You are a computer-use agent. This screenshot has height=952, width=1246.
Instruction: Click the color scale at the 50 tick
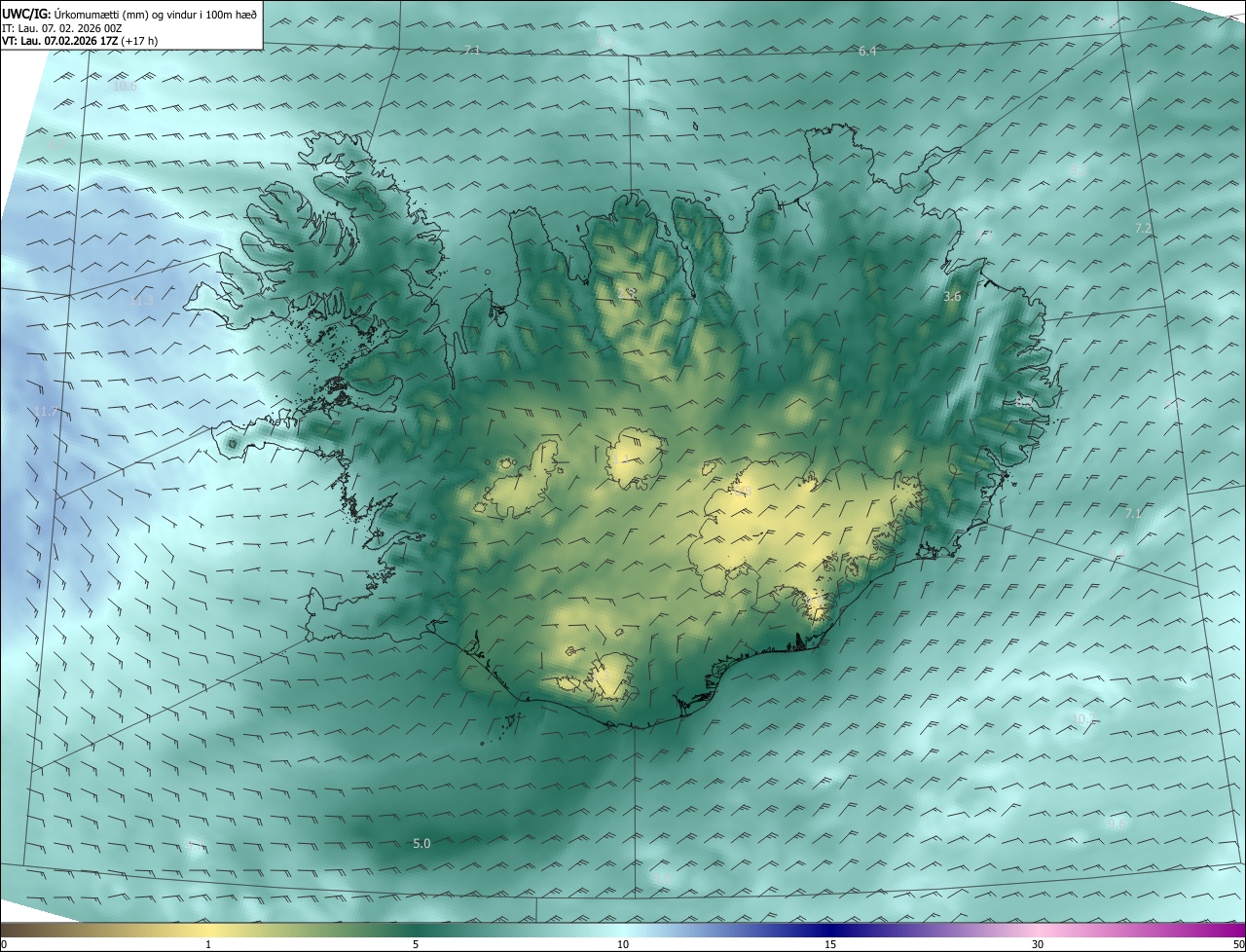point(1238,944)
